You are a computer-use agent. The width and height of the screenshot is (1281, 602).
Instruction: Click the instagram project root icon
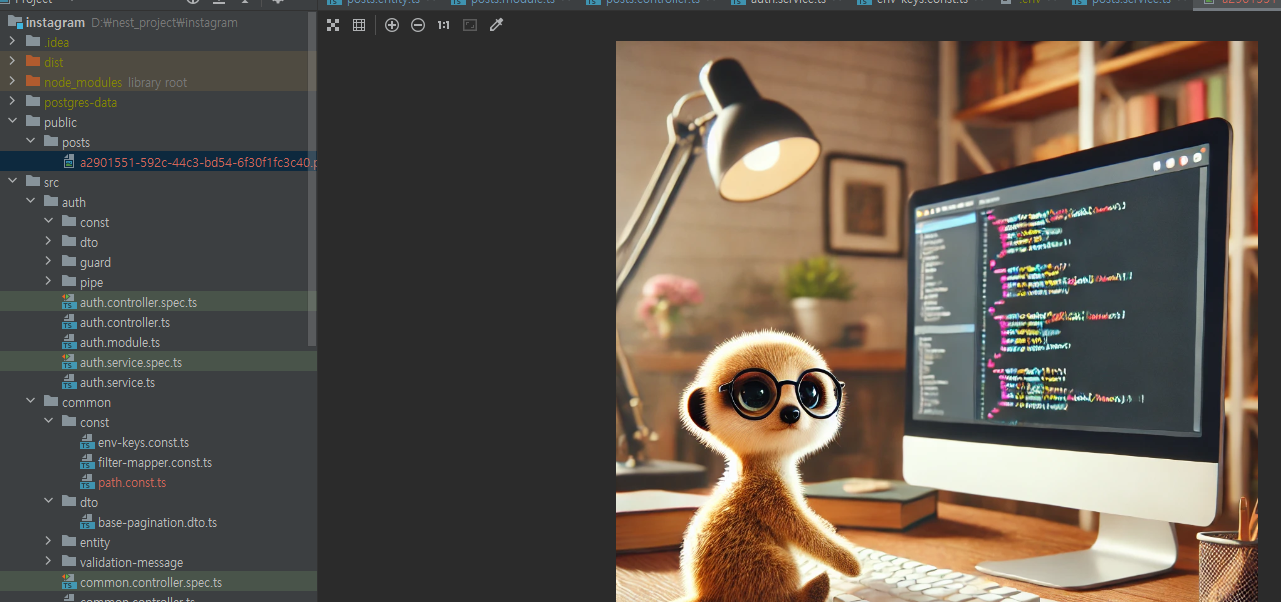(15, 22)
